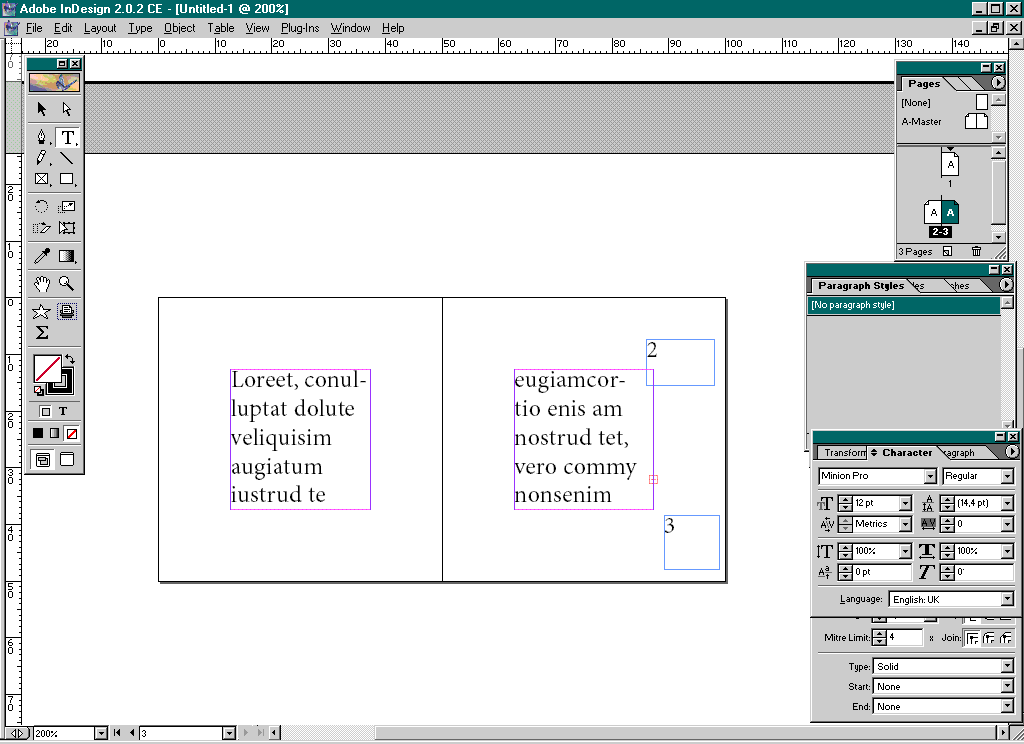Click the printer-shaped tool icon

tap(67, 312)
